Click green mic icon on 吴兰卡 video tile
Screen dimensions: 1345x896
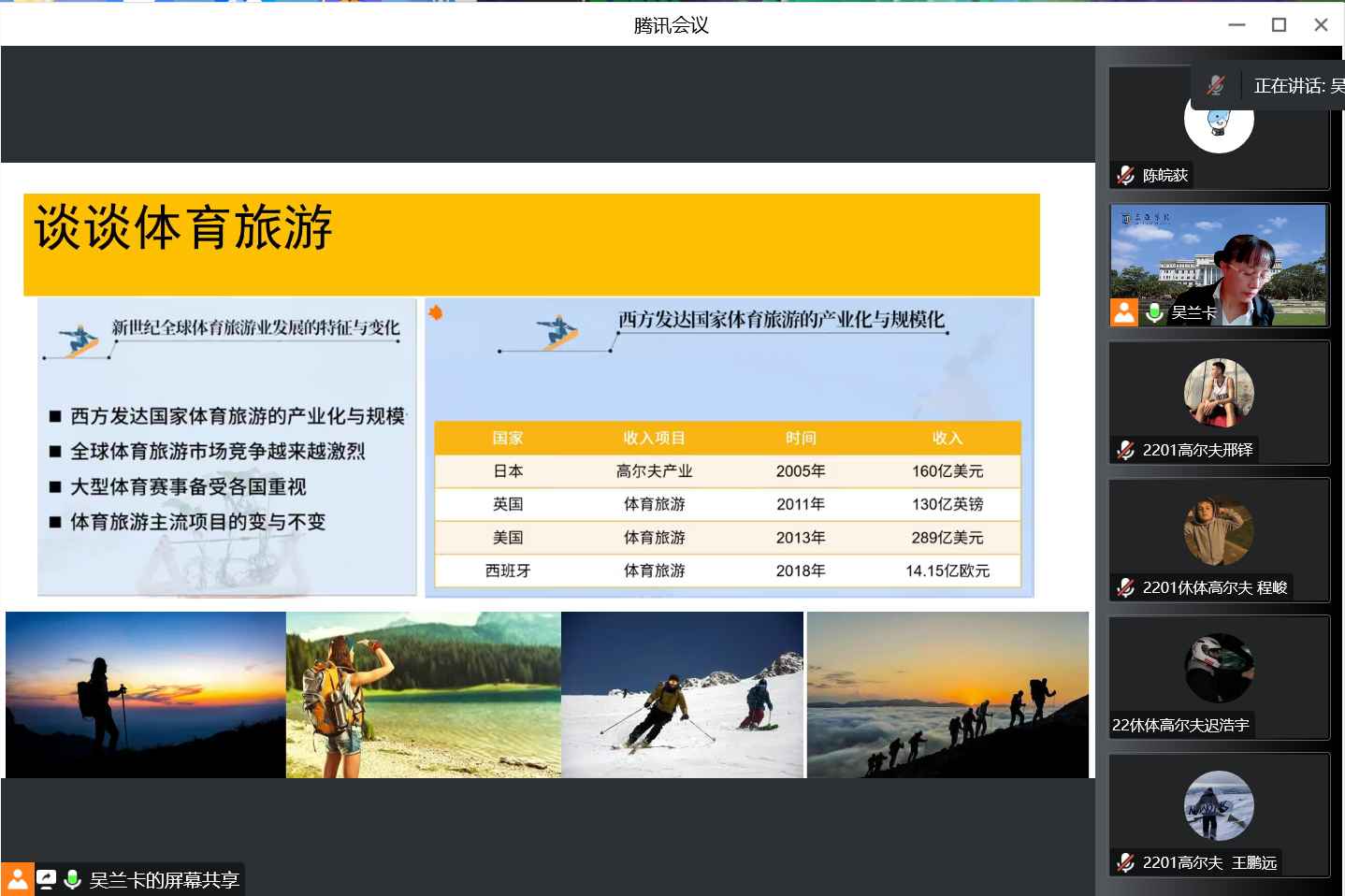(x=1155, y=312)
